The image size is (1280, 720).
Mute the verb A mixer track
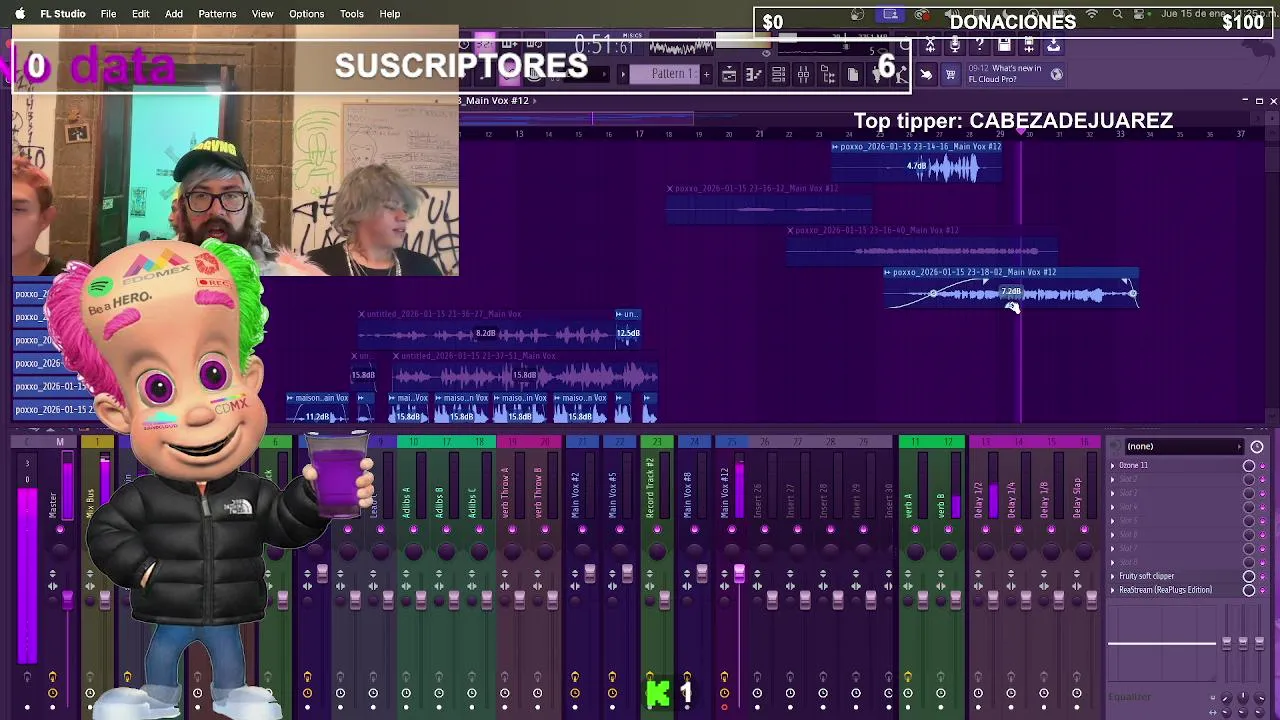click(x=915, y=530)
